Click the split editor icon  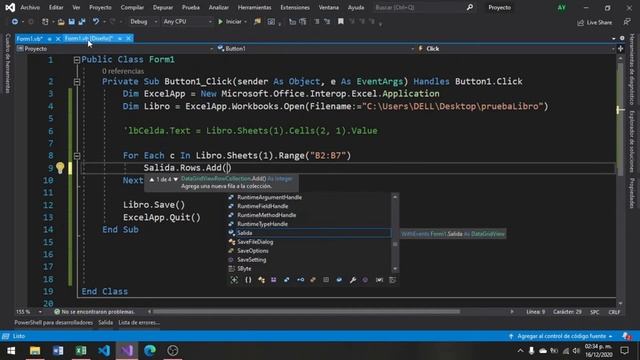pos(620,49)
